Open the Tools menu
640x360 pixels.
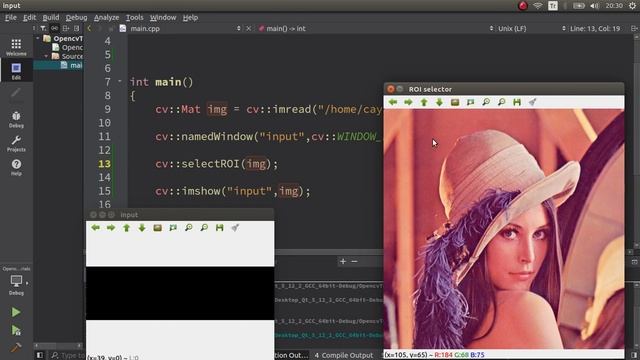[x=134, y=18]
